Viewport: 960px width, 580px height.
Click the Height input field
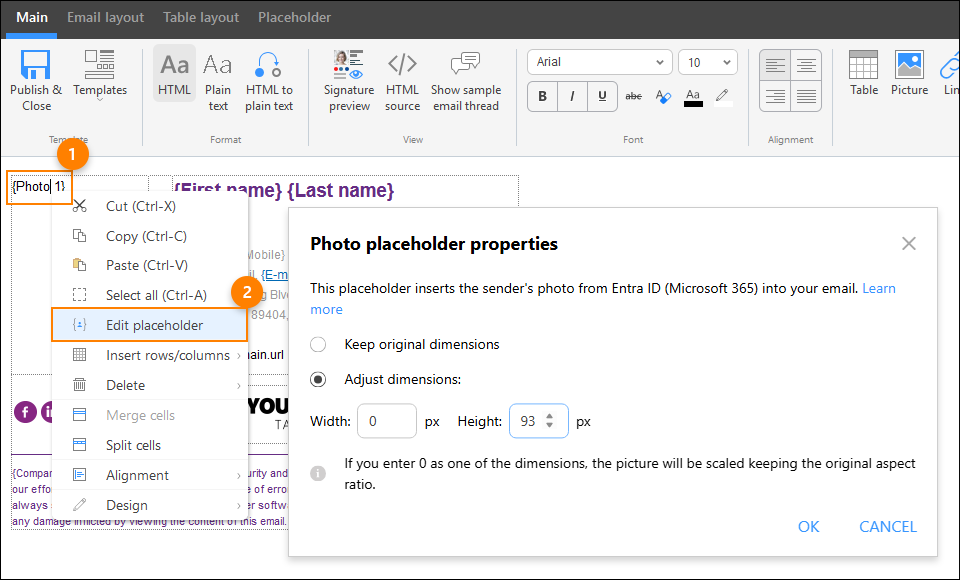point(539,421)
